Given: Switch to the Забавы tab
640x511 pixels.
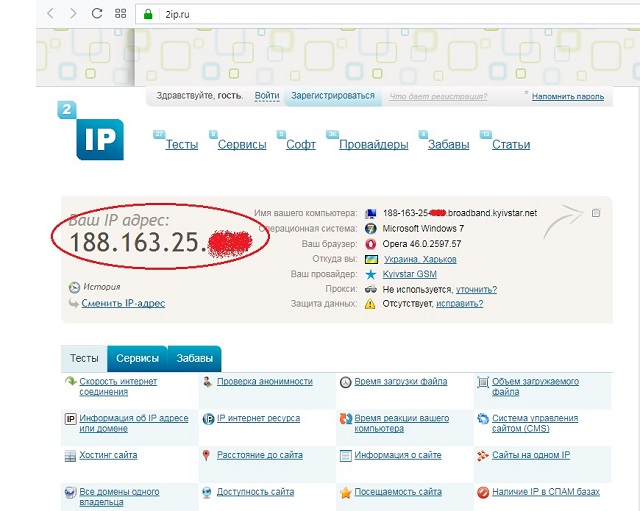Looking at the screenshot, I should pos(194,358).
